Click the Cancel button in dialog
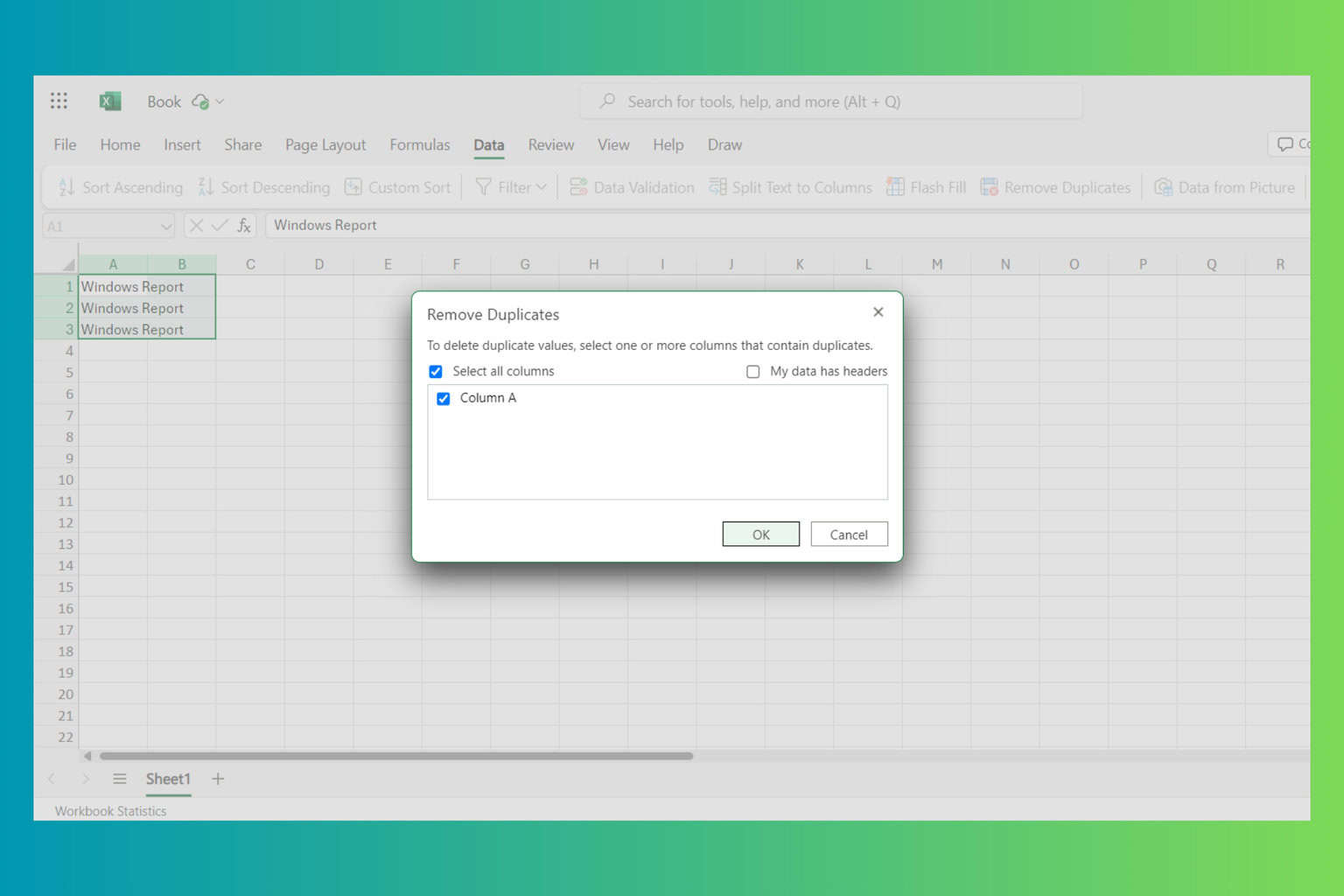The width and height of the screenshot is (1344, 896). coord(849,535)
